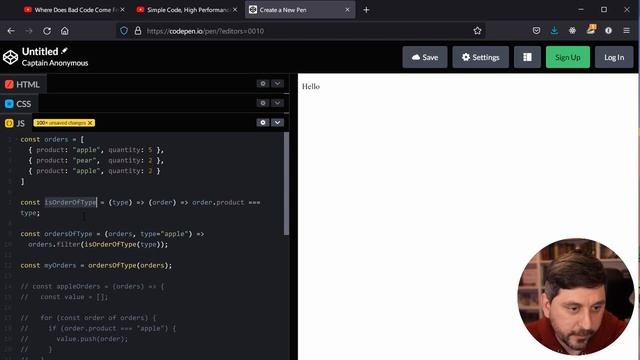Click the 'orders.filter(isOrderOfType(type));' line
The width and height of the screenshot is (640, 360).
pos(98,244)
